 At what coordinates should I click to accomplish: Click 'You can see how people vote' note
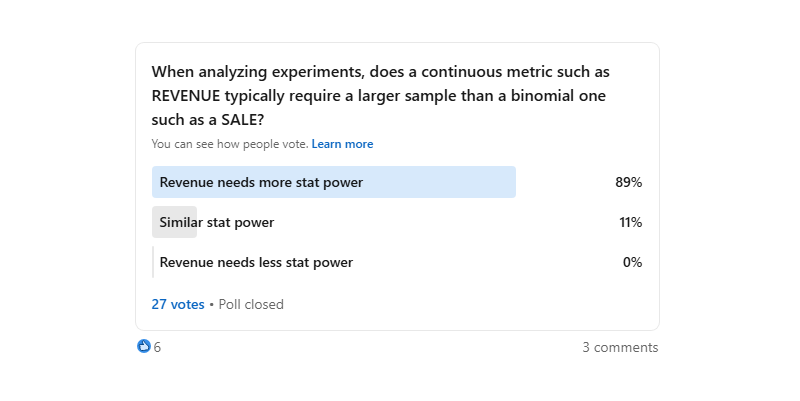pyautogui.click(x=229, y=144)
